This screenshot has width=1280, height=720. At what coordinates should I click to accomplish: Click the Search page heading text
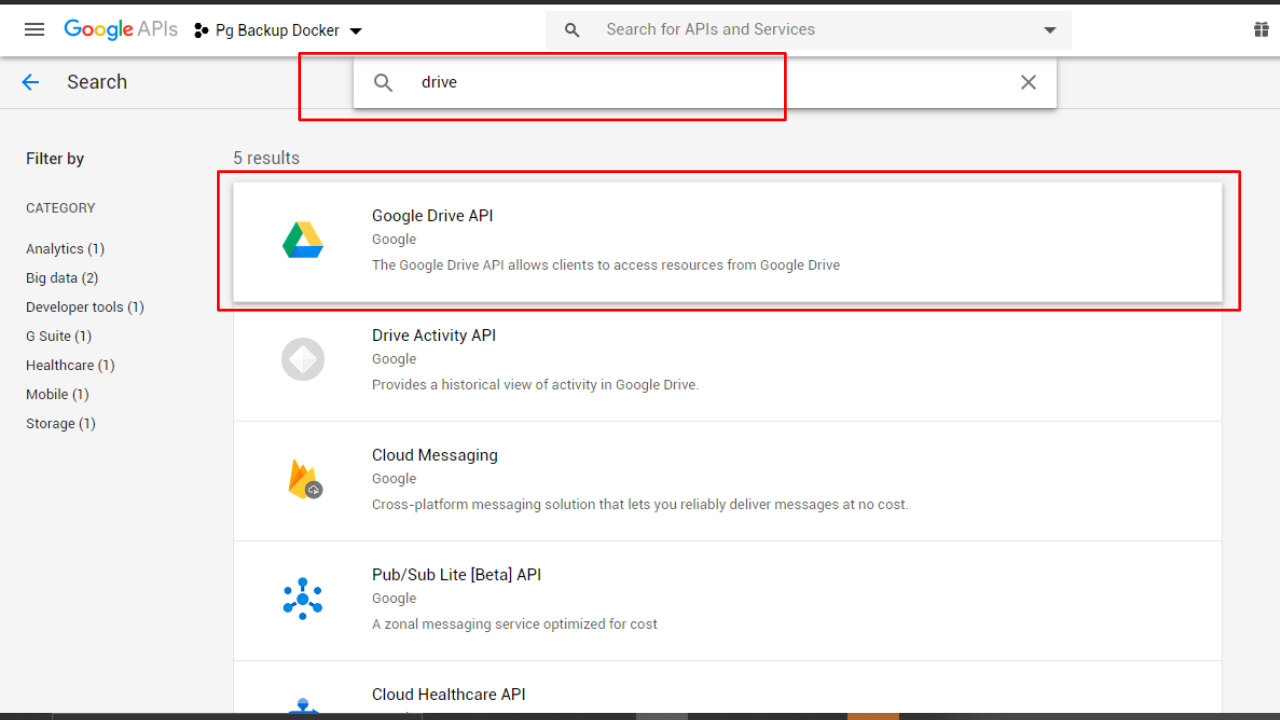pos(97,82)
